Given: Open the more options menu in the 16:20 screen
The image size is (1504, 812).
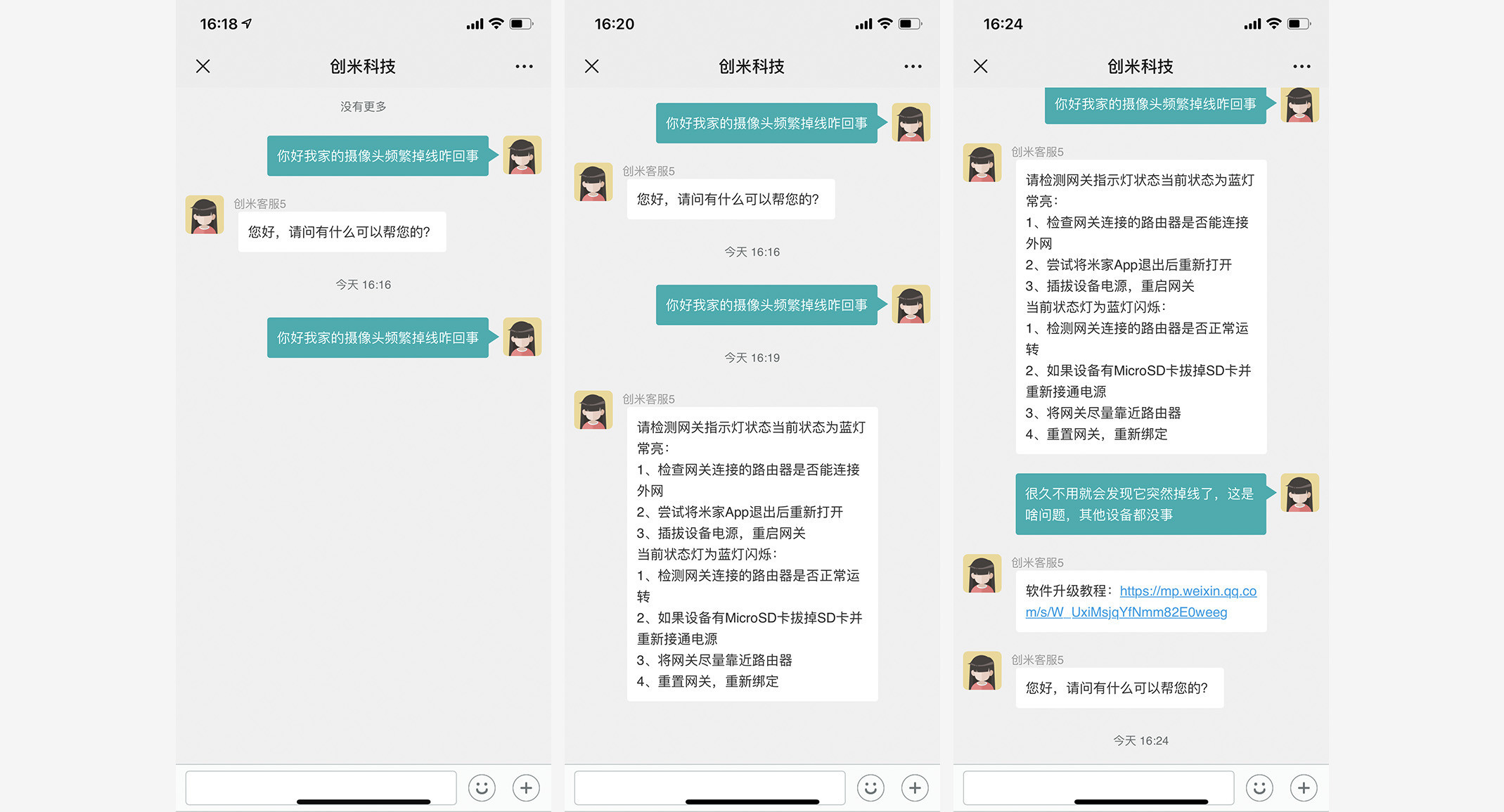Looking at the screenshot, I should (913, 66).
